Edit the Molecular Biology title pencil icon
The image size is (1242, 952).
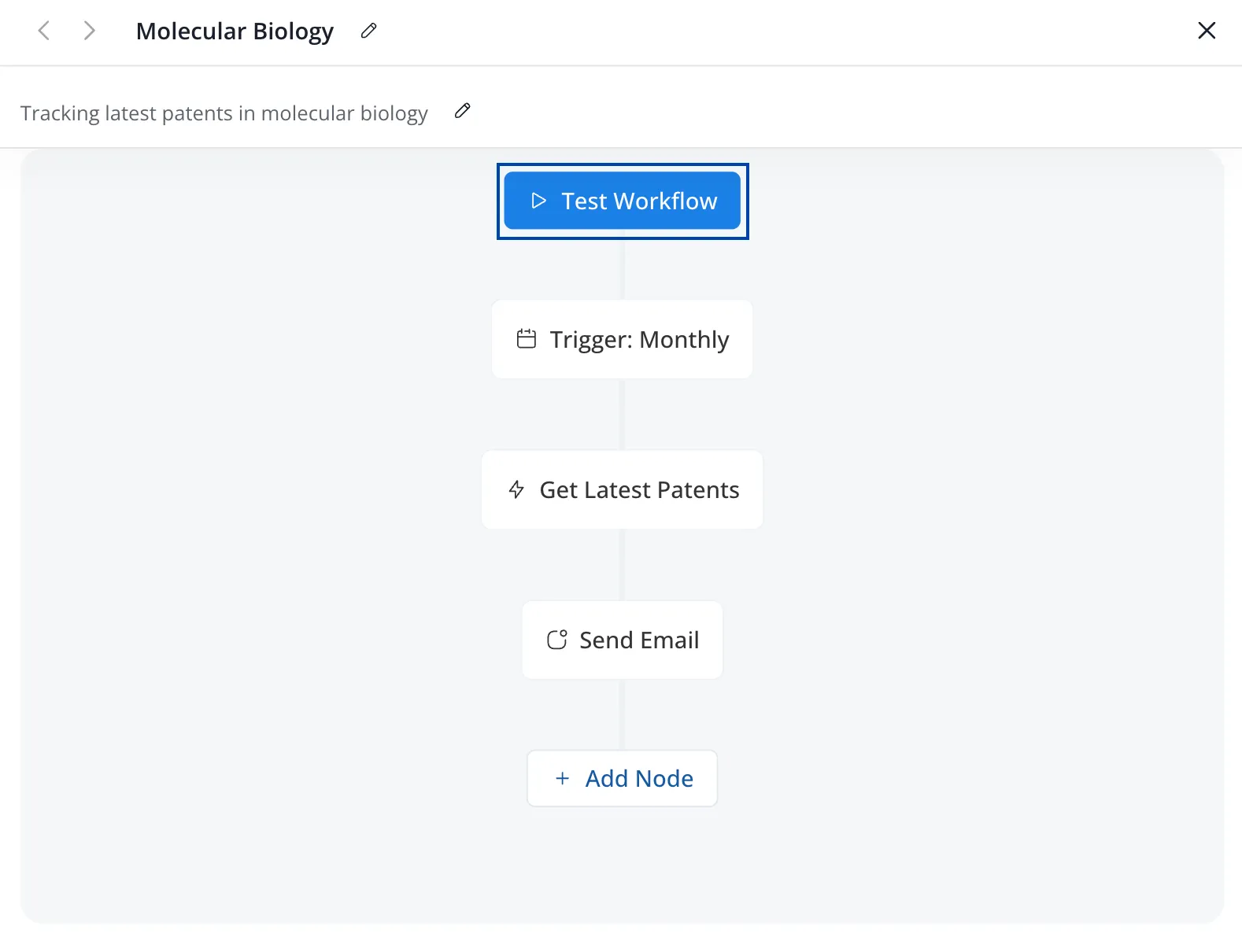pyautogui.click(x=368, y=31)
